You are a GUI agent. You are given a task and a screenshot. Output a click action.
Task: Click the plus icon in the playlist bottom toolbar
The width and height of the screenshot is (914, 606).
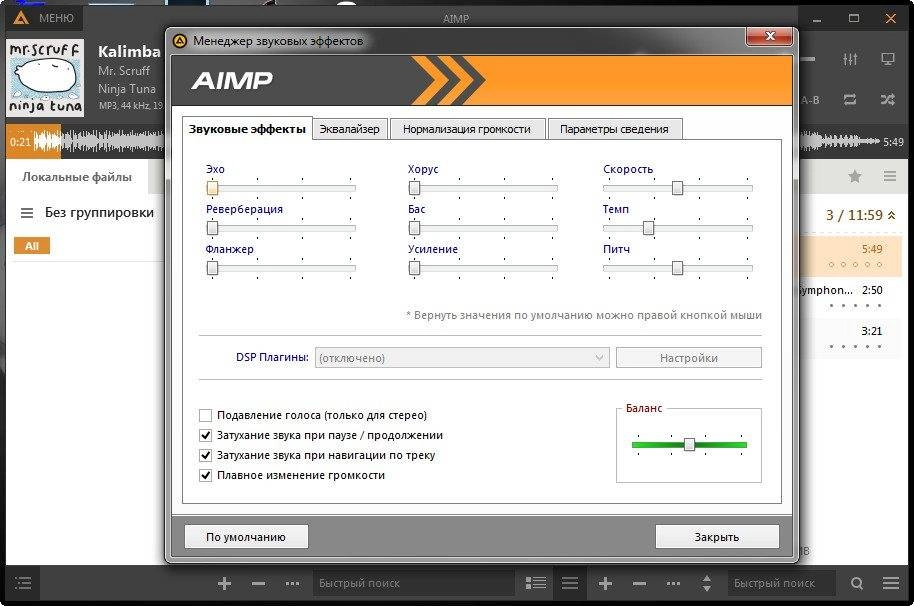tap(605, 583)
